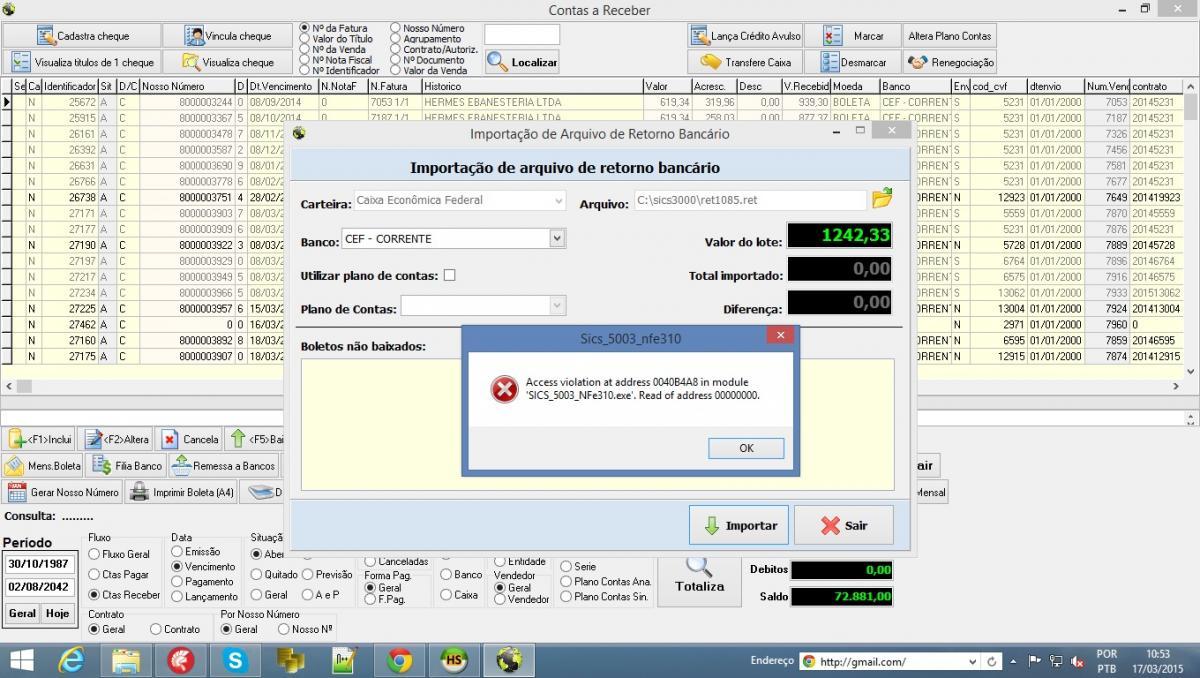Open the Banco dropdown showing CEF - CORRENTE
Image resolution: width=1200 pixels, height=678 pixels.
click(x=557, y=239)
